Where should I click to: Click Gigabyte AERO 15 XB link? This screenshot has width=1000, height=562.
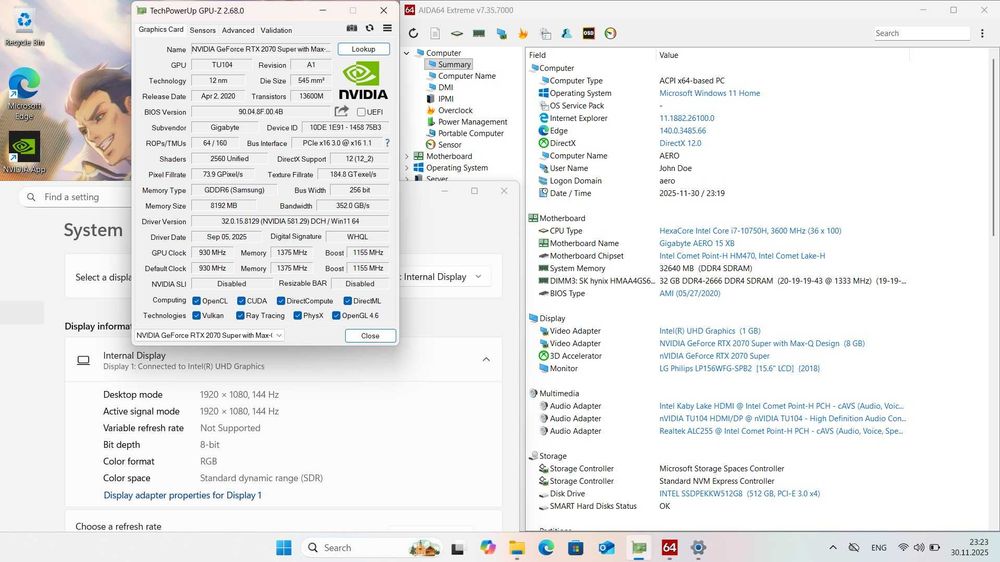click(x=696, y=243)
